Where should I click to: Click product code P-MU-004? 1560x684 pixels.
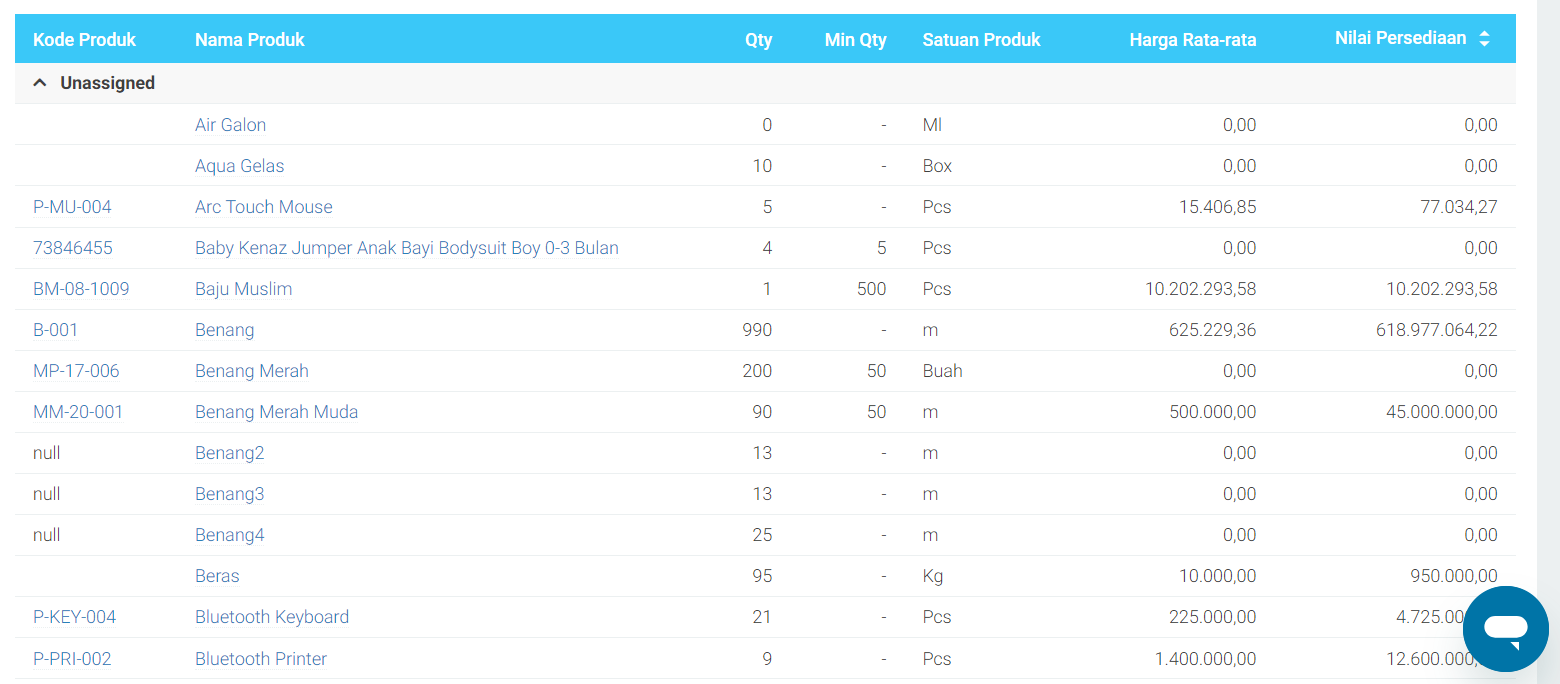coord(72,207)
